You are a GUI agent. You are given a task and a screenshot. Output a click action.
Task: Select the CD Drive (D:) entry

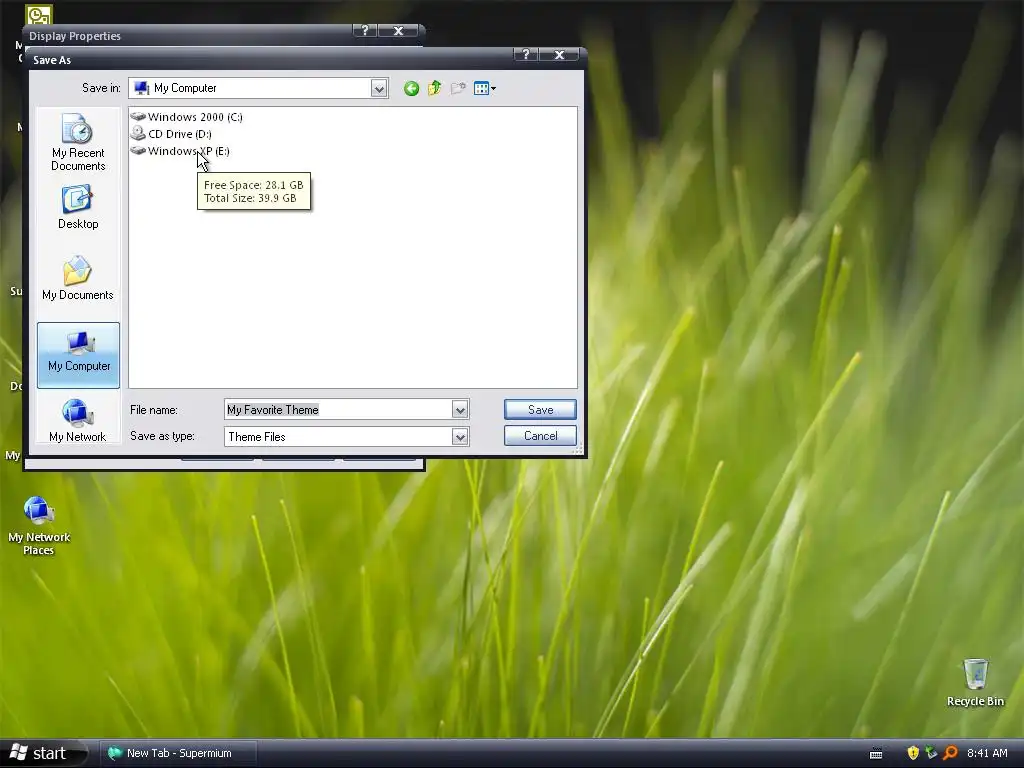171,134
